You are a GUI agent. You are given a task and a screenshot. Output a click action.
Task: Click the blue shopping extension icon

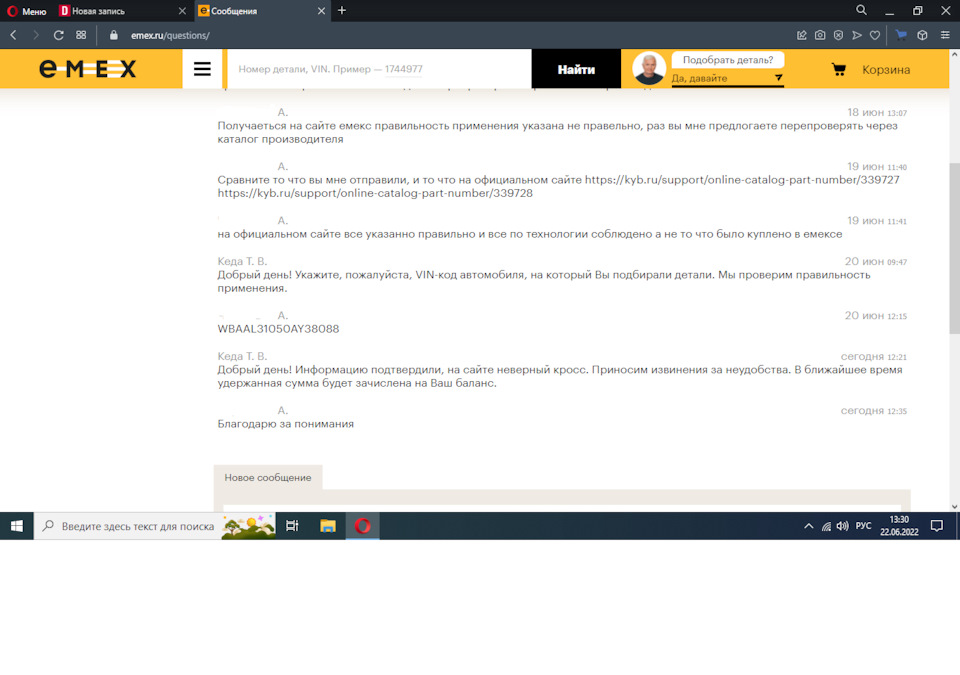pos(901,35)
